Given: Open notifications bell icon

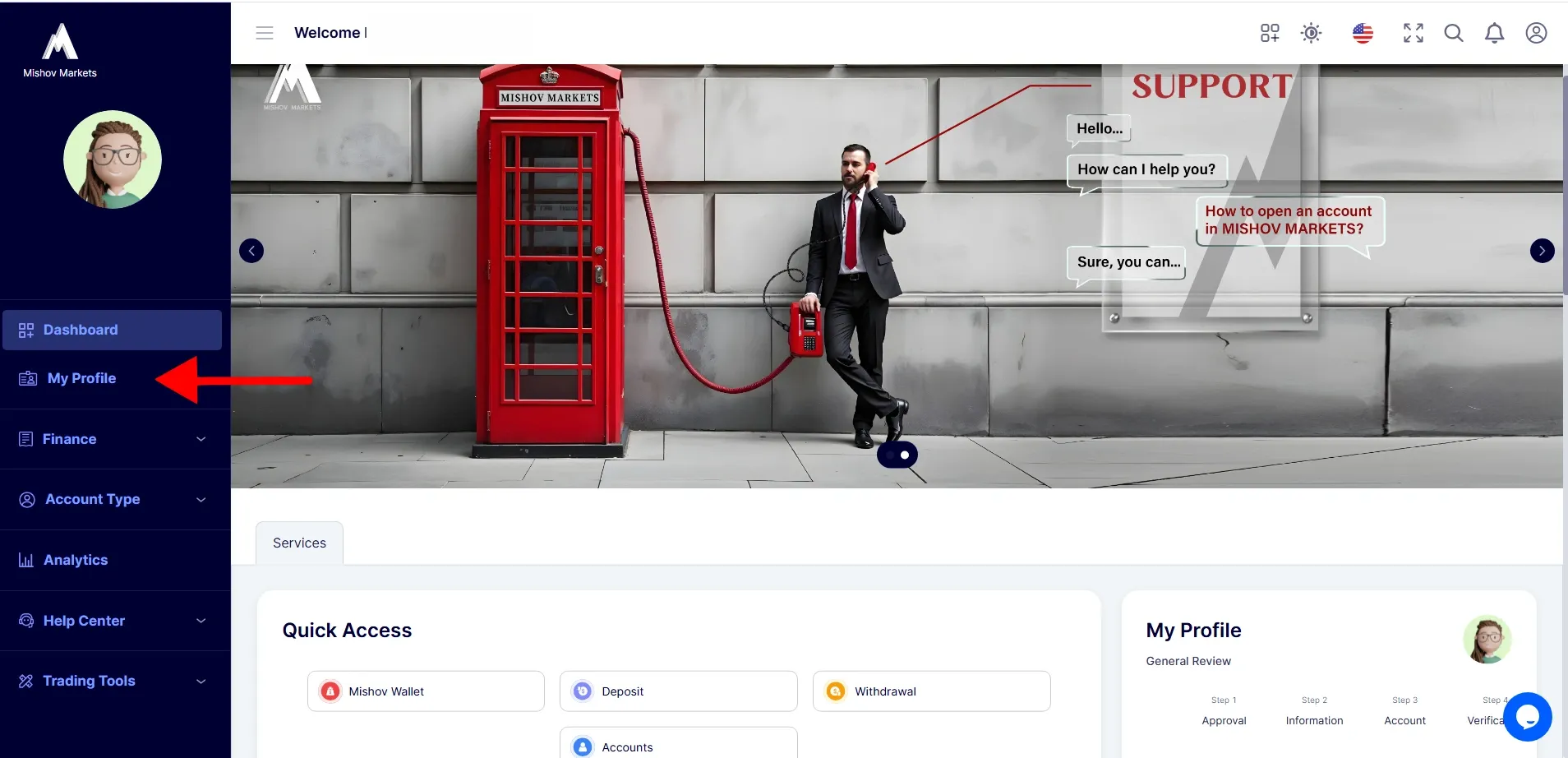Looking at the screenshot, I should coord(1495,33).
